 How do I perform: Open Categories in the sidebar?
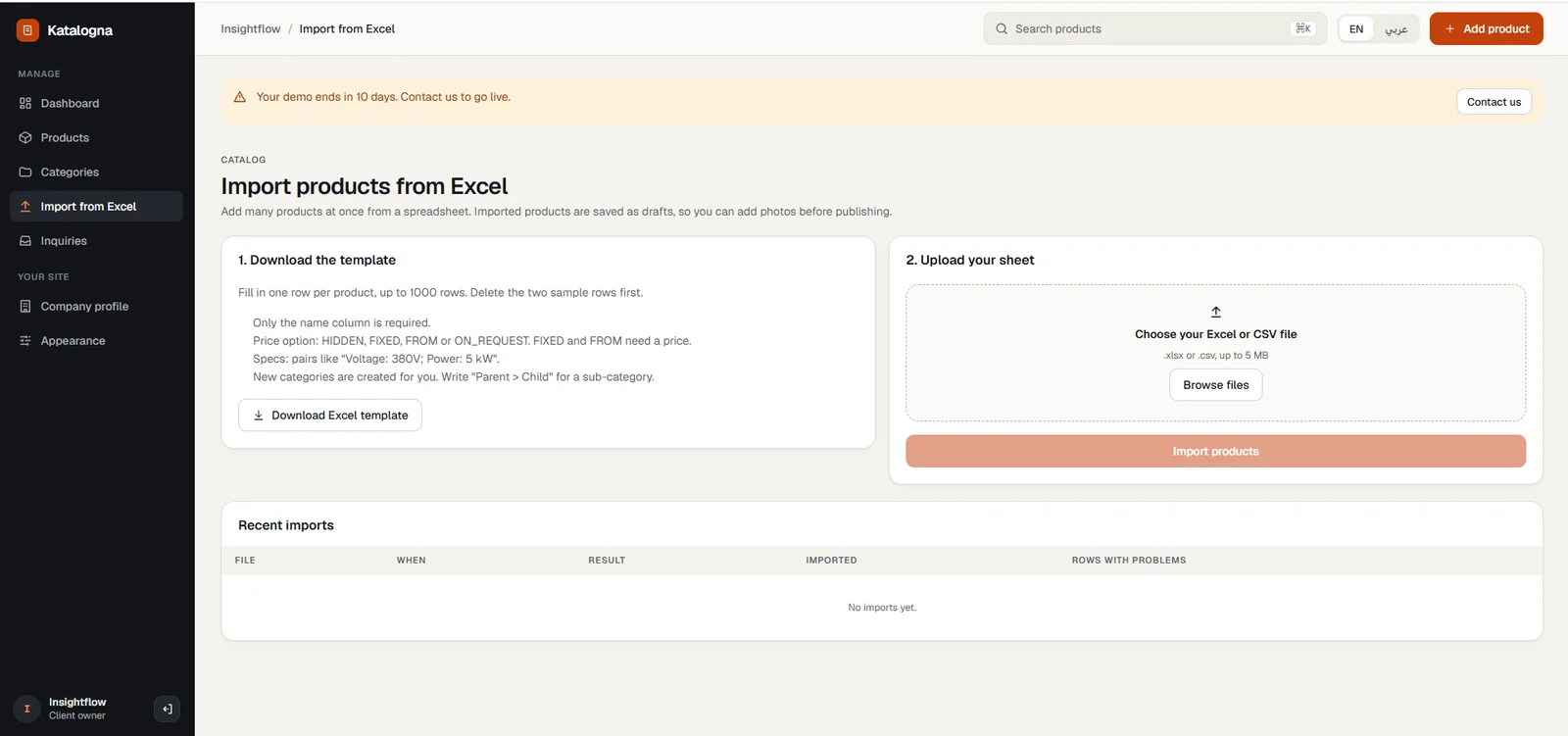click(96, 172)
